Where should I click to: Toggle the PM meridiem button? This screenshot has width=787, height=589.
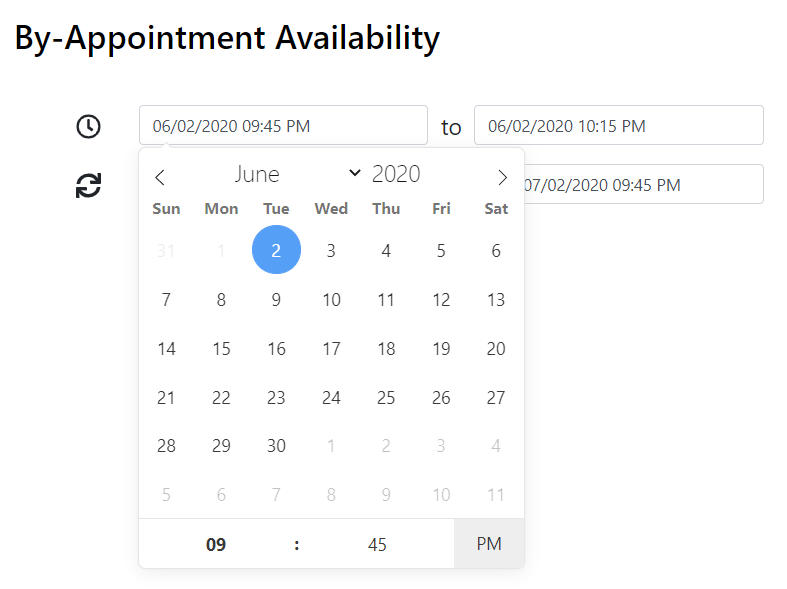489,544
